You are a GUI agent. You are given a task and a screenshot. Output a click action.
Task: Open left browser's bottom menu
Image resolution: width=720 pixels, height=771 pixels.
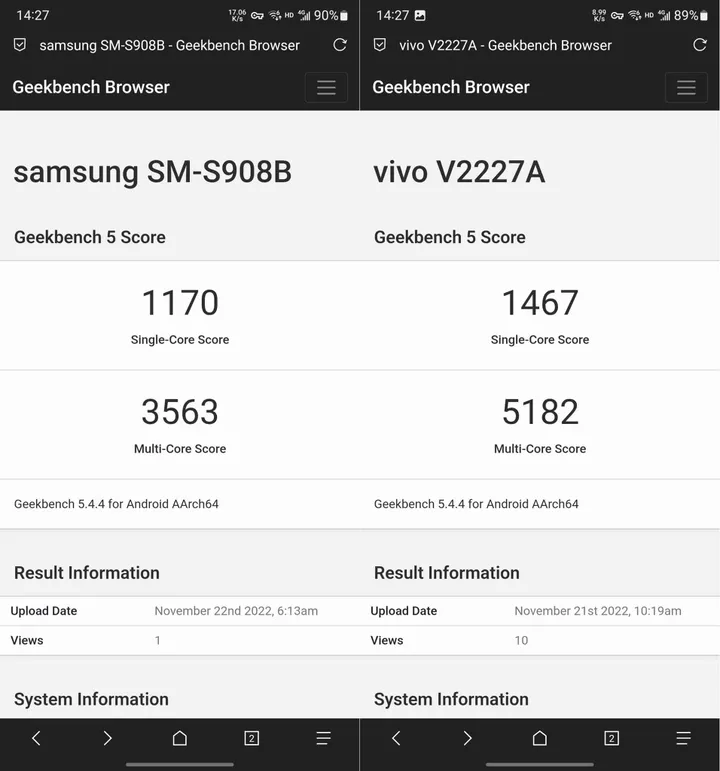324,738
